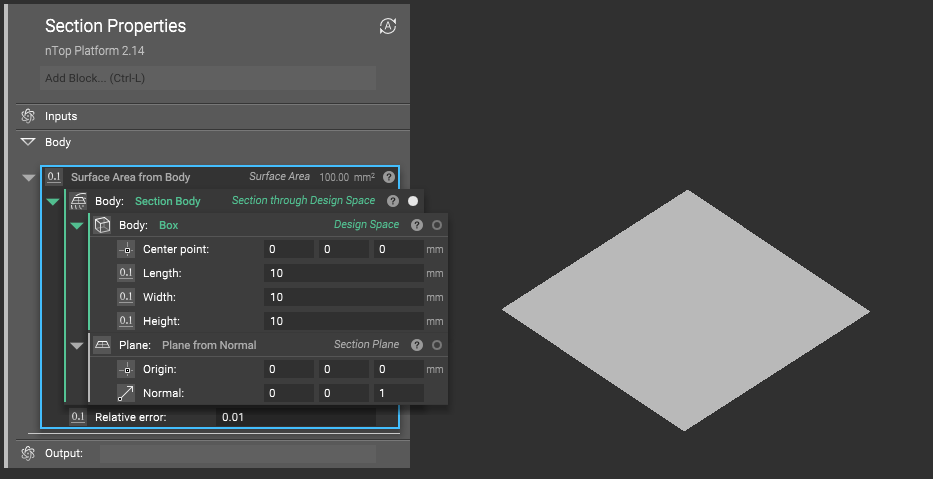Click the Plane from Normal block name
The image size is (933, 479).
coord(209,345)
